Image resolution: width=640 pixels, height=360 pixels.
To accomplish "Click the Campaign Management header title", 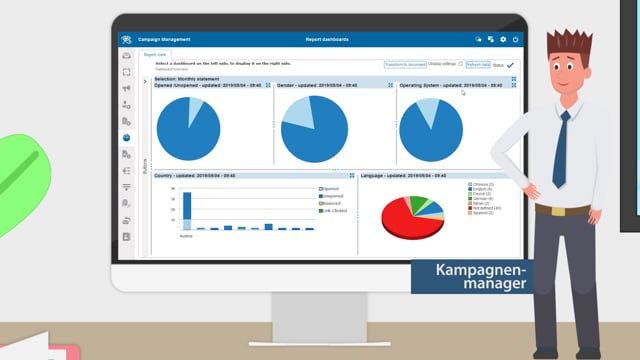I will coord(164,40).
